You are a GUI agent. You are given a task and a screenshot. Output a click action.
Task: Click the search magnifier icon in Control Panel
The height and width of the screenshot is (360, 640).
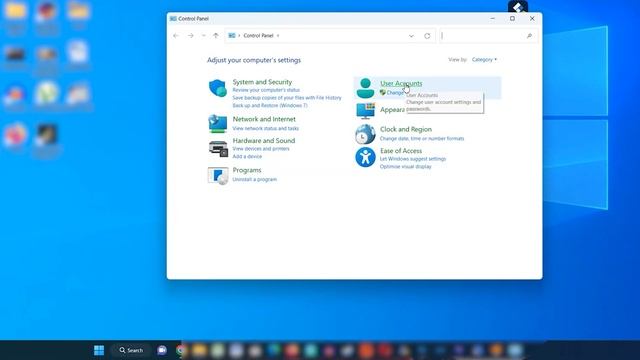(529, 36)
